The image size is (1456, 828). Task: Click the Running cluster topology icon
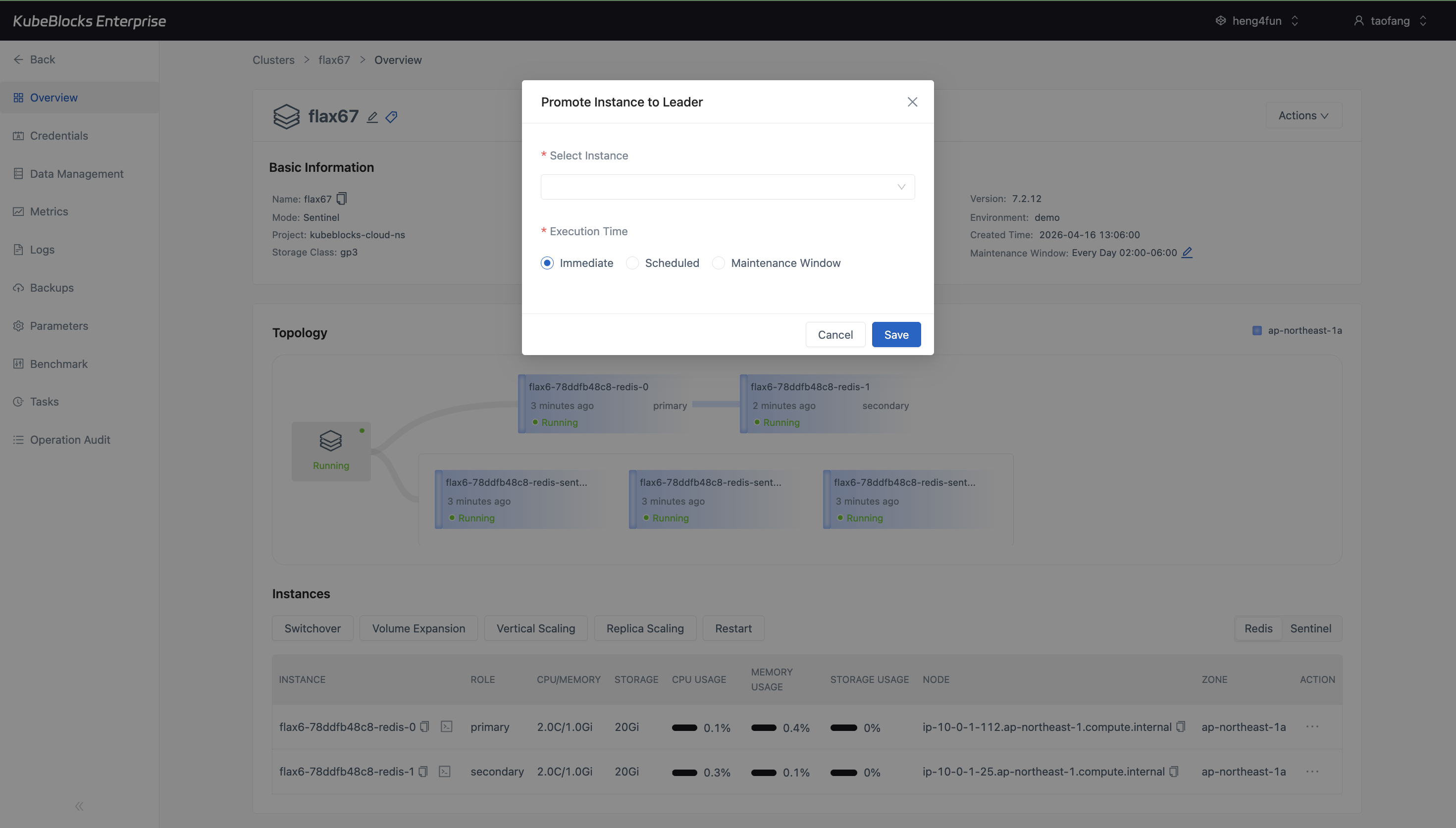(x=331, y=451)
